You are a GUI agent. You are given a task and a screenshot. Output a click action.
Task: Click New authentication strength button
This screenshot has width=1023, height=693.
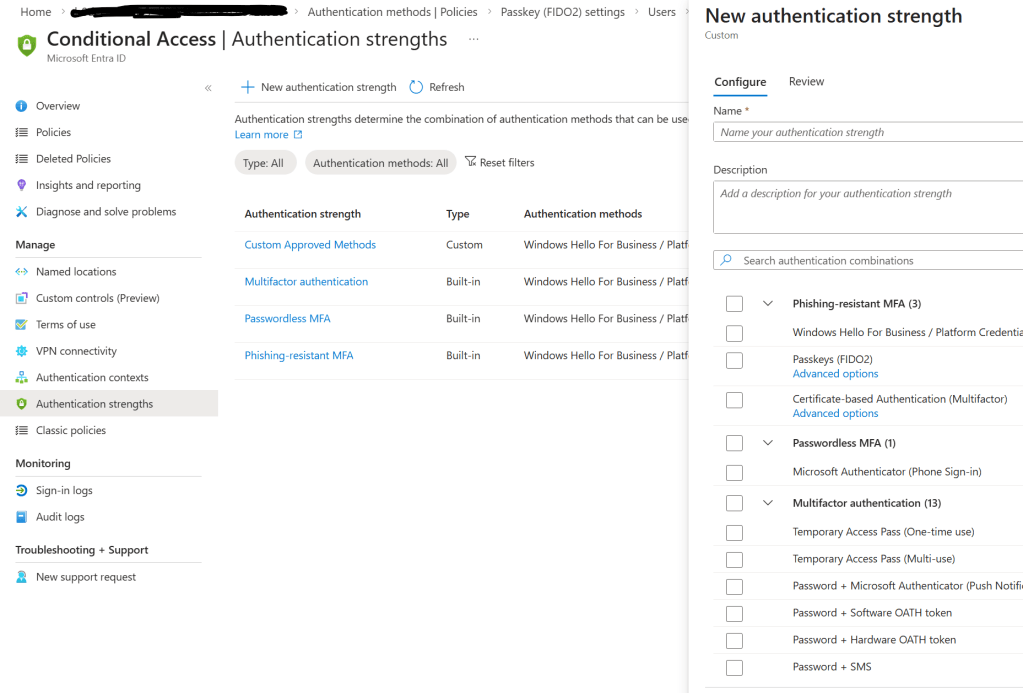click(x=319, y=87)
